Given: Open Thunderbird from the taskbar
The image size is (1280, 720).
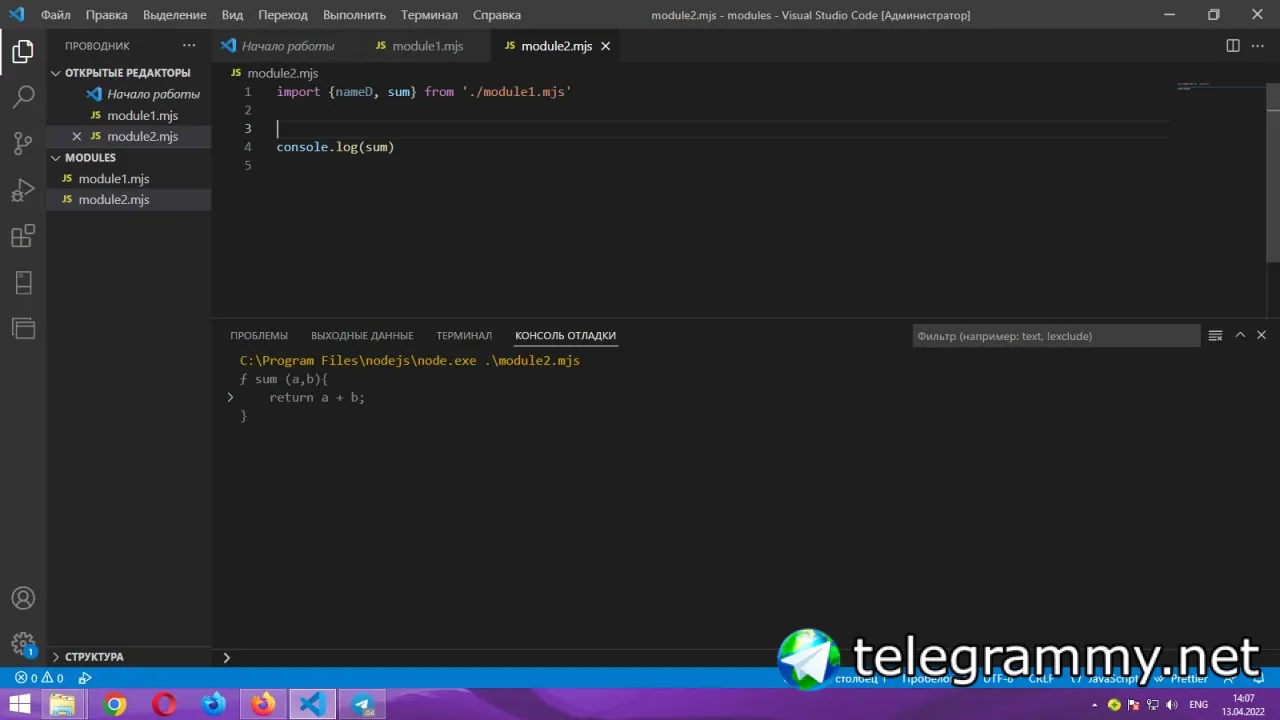Looking at the screenshot, I should coord(214,704).
